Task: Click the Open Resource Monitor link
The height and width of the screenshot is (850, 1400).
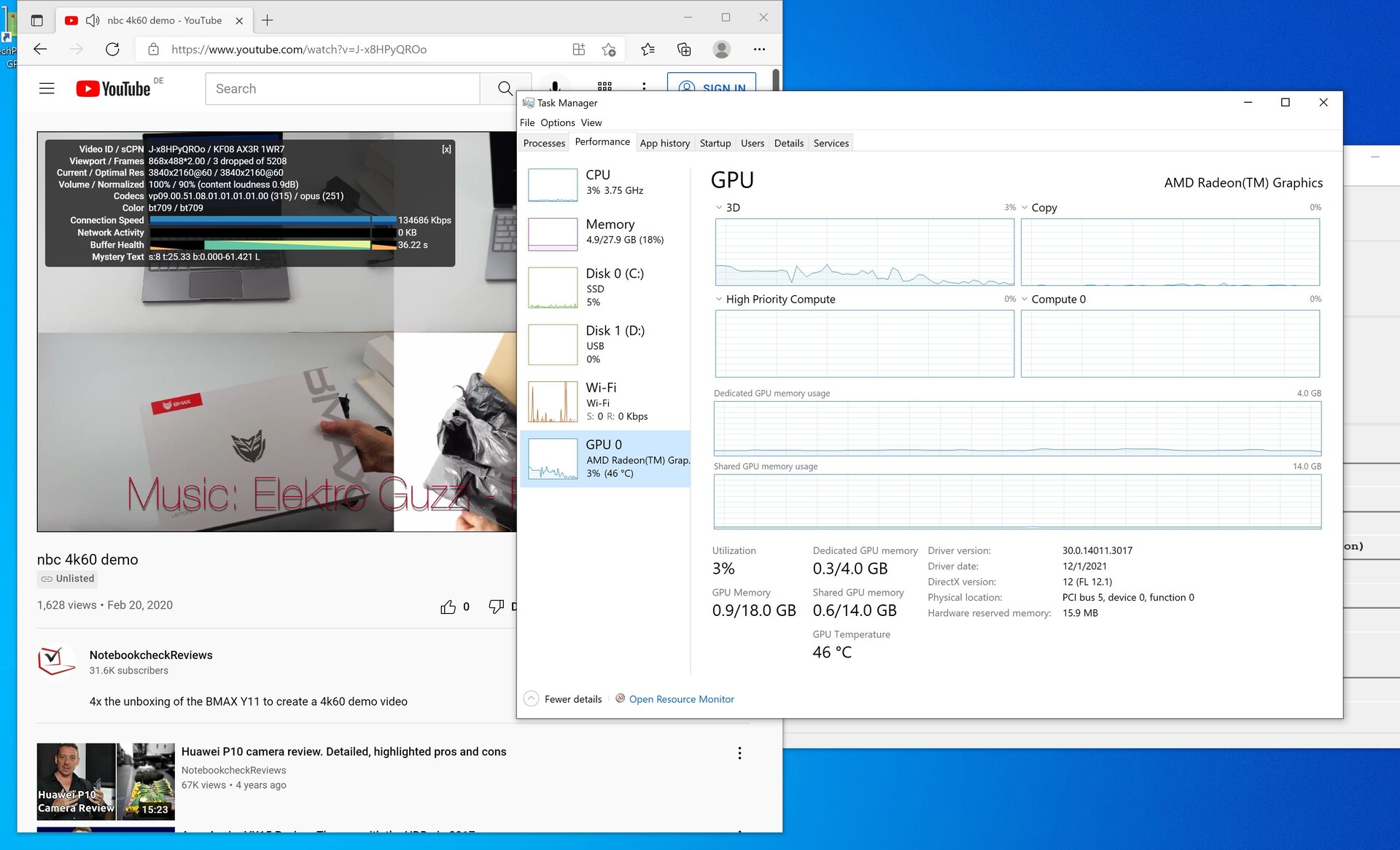Action: click(x=682, y=699)
